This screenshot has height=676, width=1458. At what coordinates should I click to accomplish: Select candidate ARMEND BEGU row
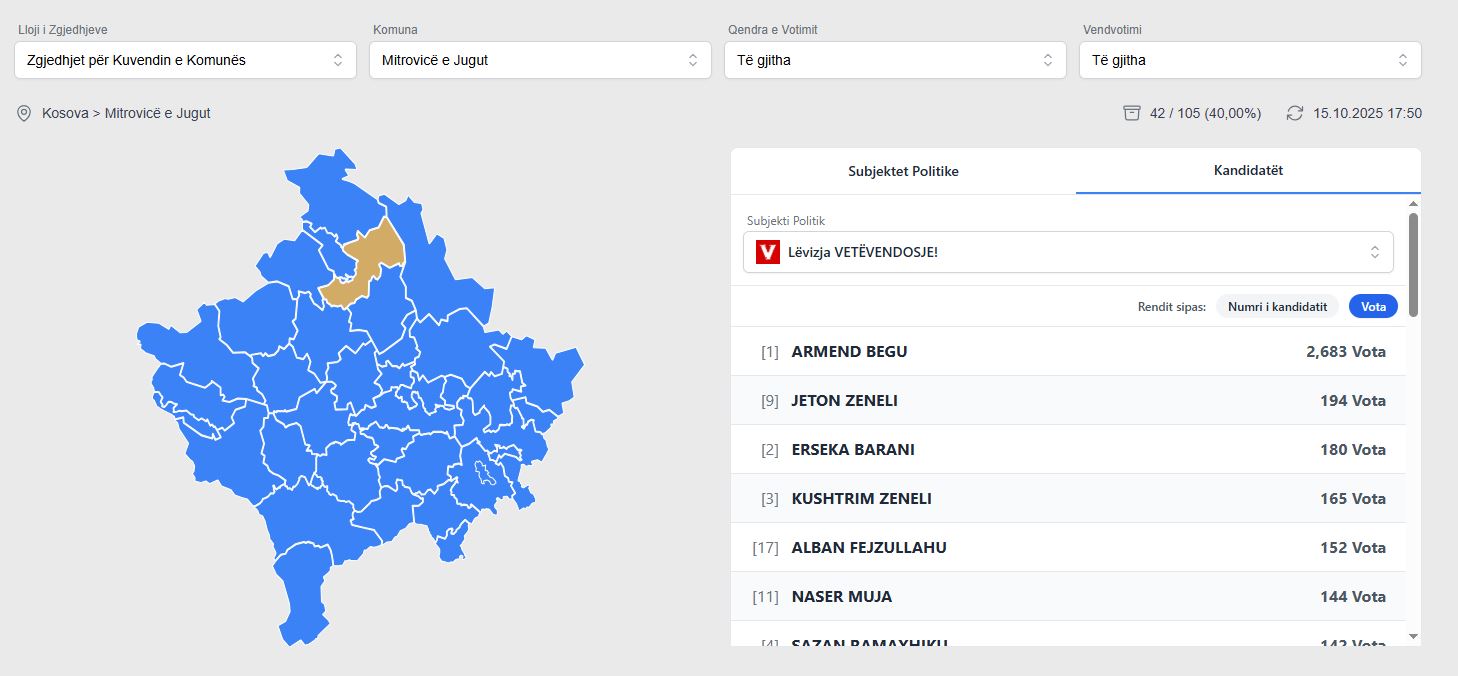(1068, 352)
